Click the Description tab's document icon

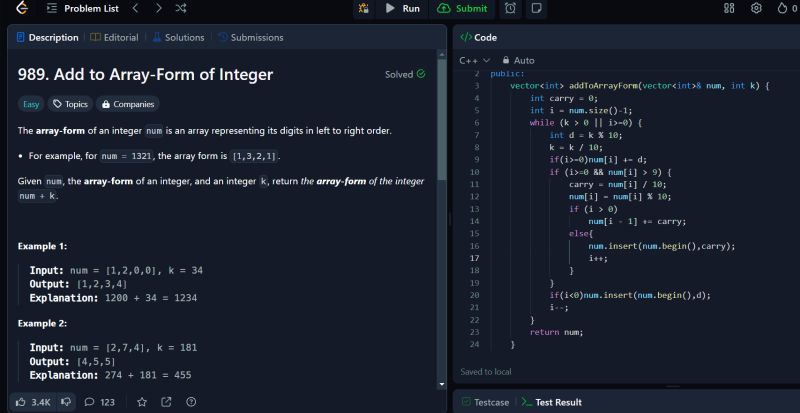20,37
